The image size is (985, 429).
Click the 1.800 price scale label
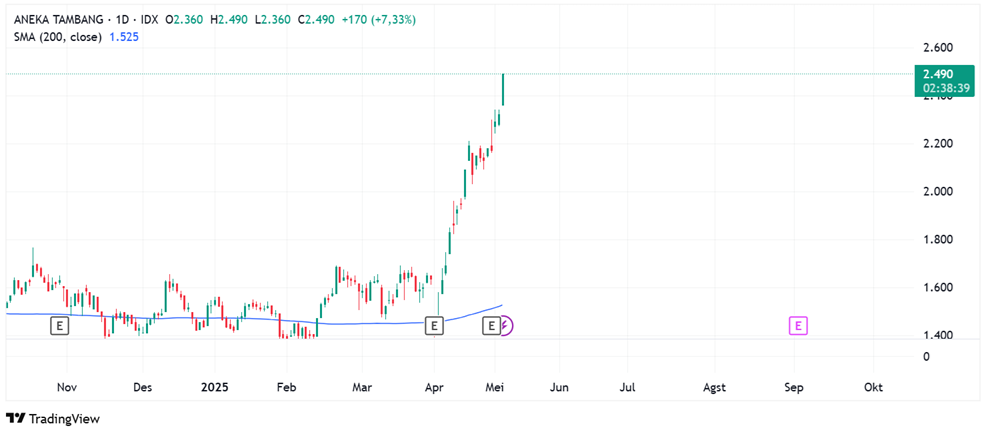coord(936,240)
